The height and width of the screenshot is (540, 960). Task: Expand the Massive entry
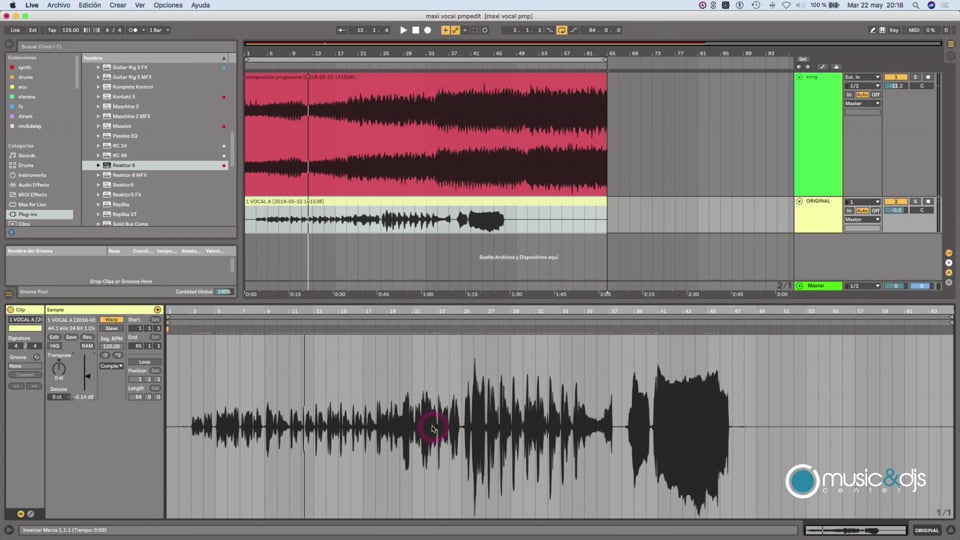98,126
